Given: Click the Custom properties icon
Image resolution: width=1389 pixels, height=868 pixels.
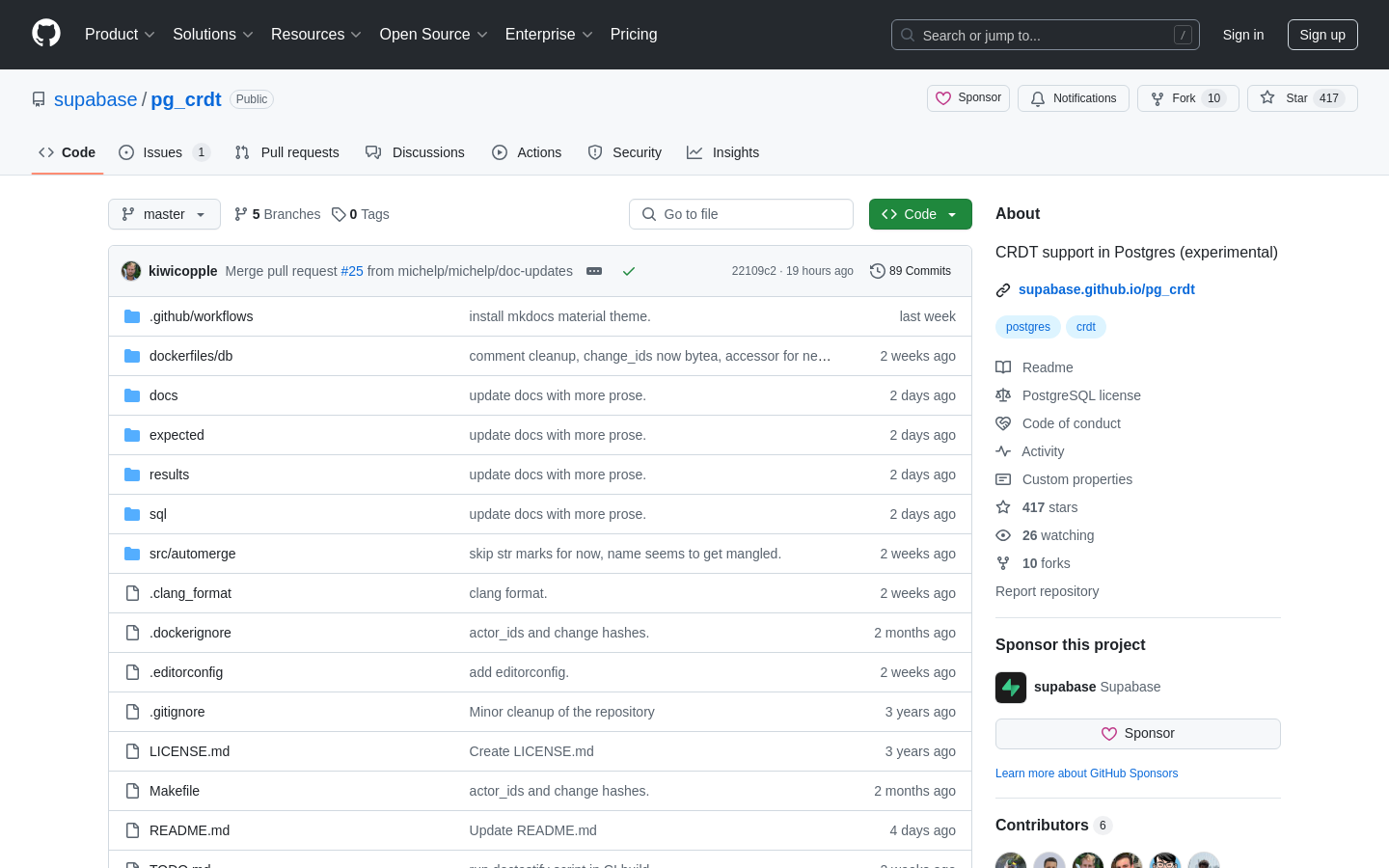Looking at the screenshot, I should pyautogui.click(x=1003, y=479).
